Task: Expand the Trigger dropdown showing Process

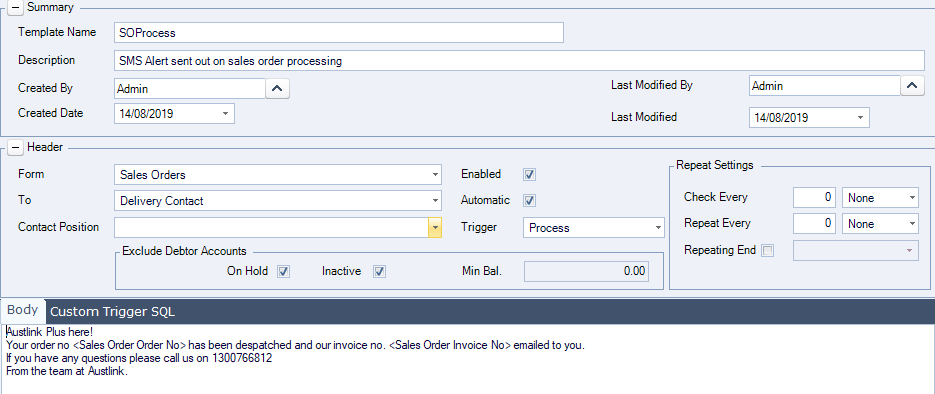Action: (x=658, y=228)
